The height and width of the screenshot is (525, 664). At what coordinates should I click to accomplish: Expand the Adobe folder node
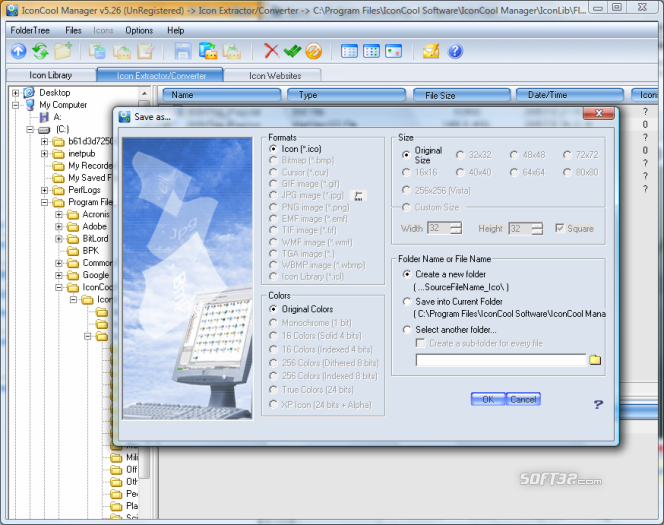point(58,227)
